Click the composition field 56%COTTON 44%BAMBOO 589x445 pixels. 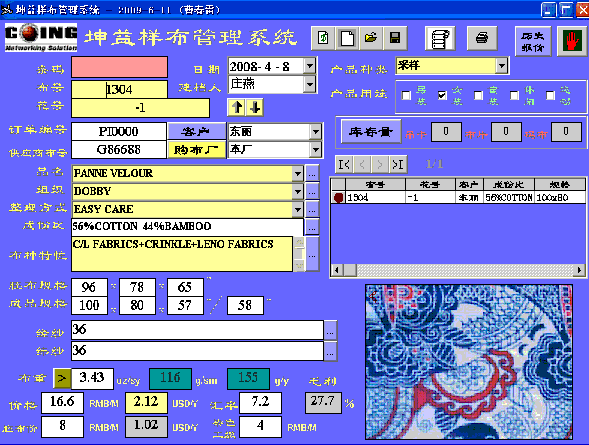pyautogui.click(x=187, y=226)
